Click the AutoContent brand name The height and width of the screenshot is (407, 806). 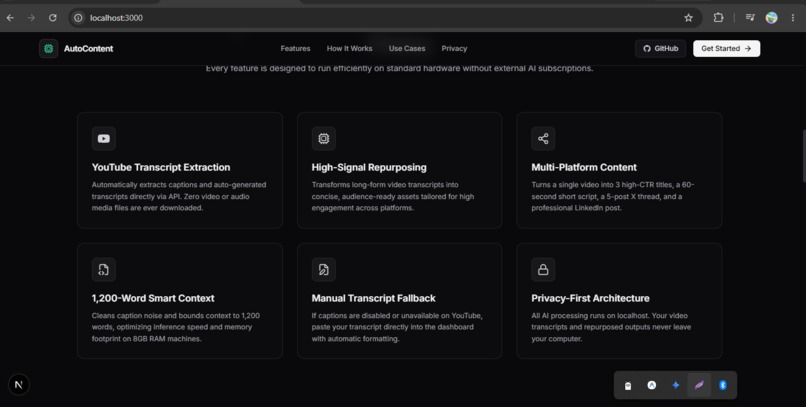click(88, 48)
